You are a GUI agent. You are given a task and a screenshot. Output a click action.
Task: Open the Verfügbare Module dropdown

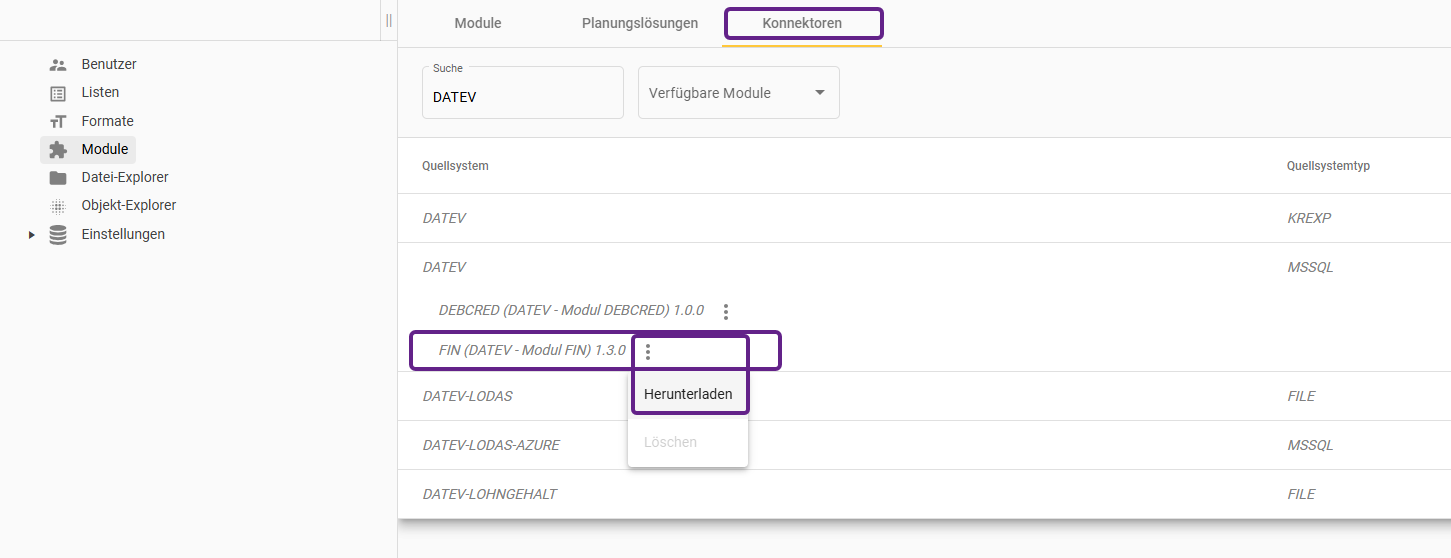738,93
